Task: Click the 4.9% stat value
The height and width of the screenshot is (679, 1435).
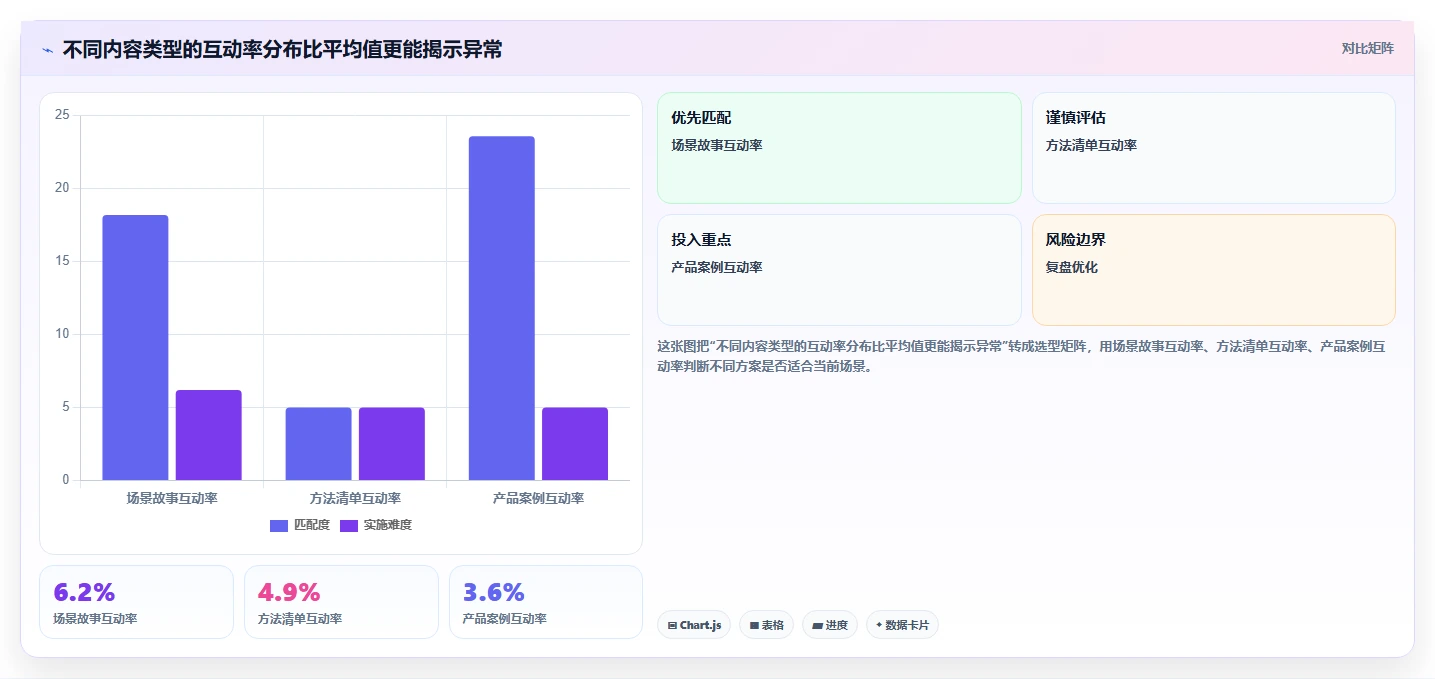Action: point(289,592)
